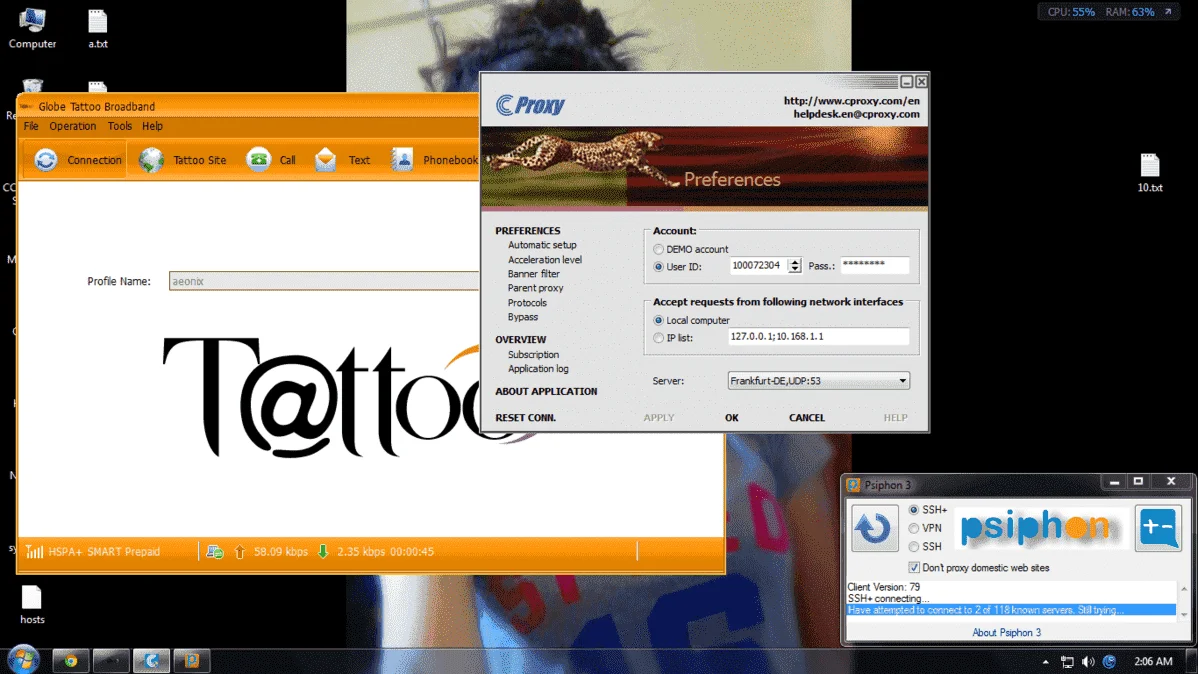Screen dimensions: 1198x674
Task: Open the Help menu in Globe Tattoo
Action: [x=152, y=126]
